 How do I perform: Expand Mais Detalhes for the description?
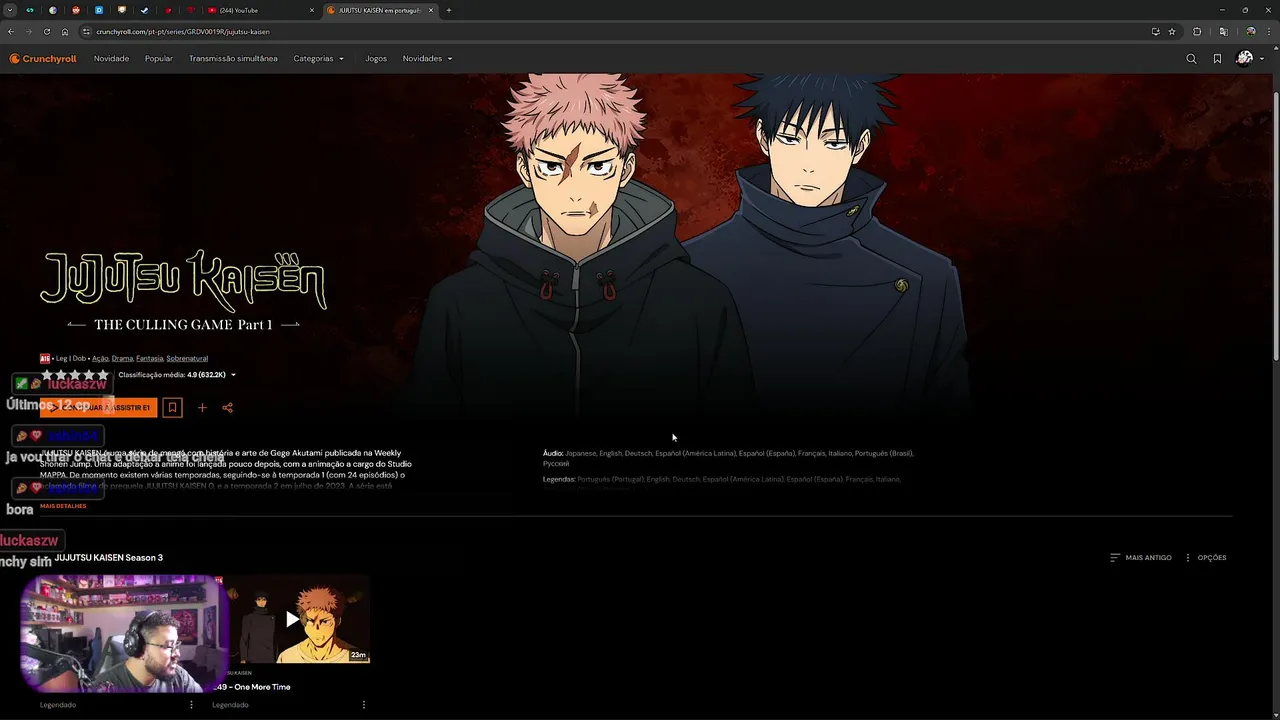point(63,506)
